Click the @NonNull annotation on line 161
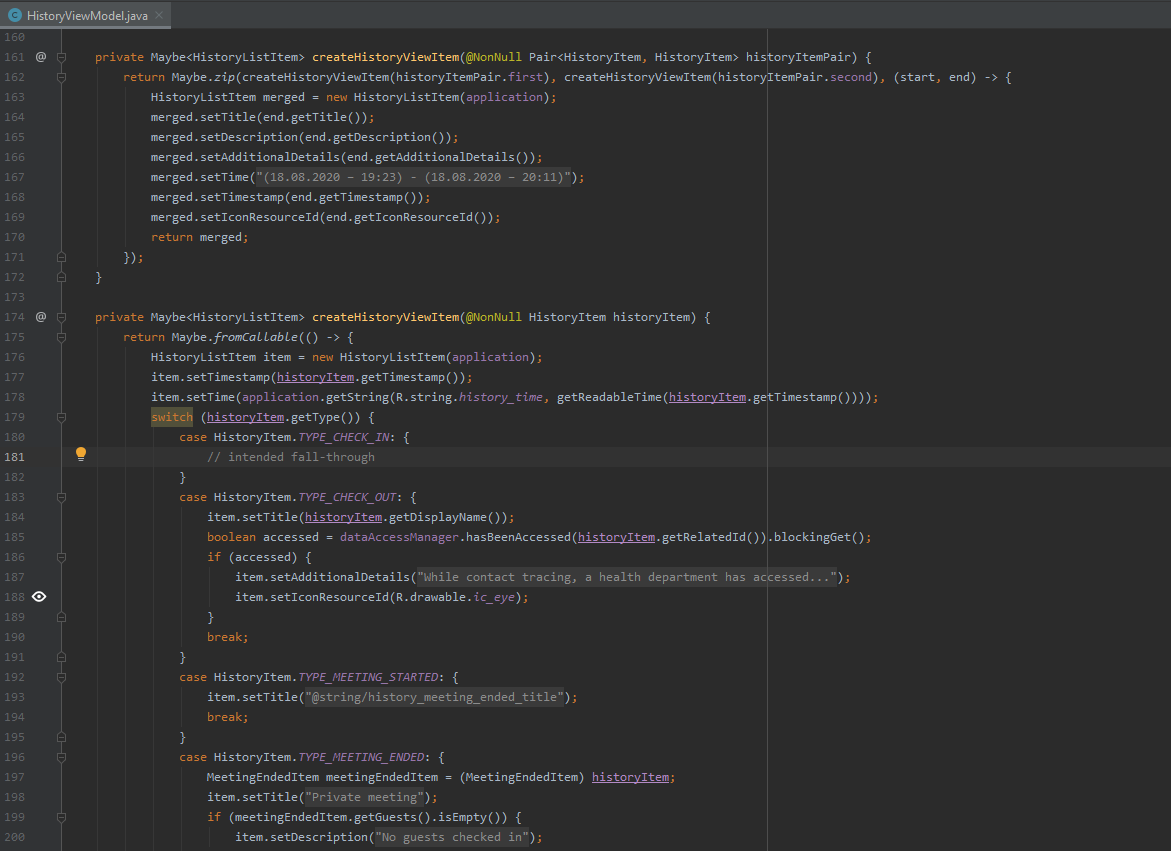The height and width of the screenshot is (851, 1171). (x=494, y=57)
